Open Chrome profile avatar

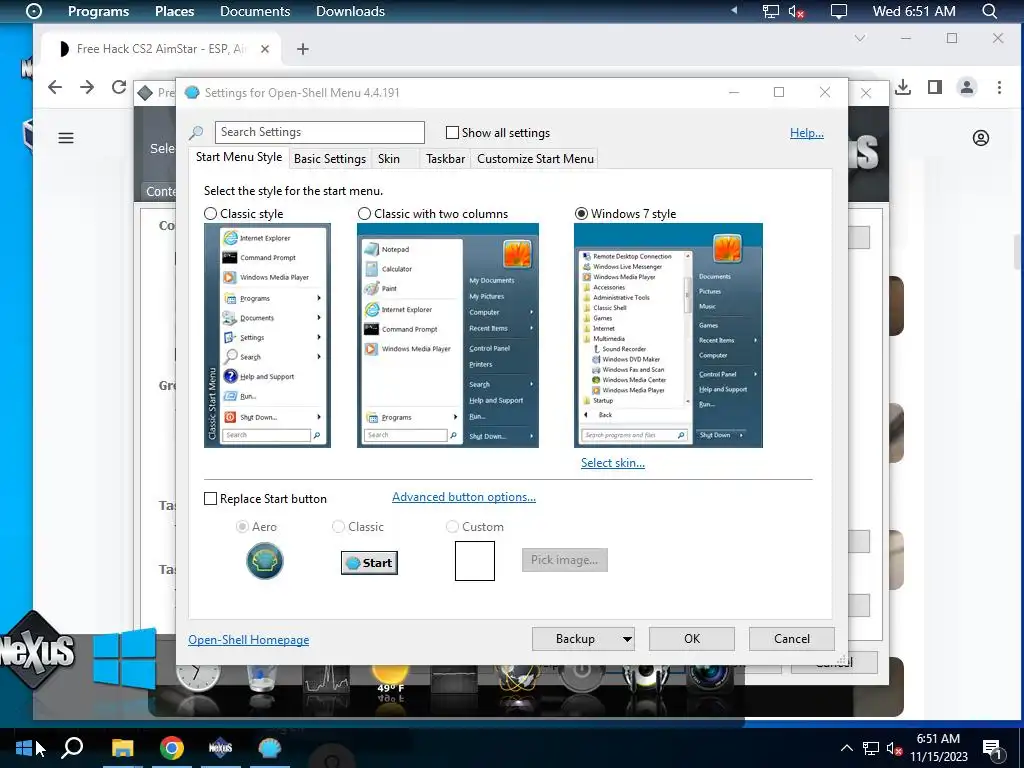click(967, 87)
